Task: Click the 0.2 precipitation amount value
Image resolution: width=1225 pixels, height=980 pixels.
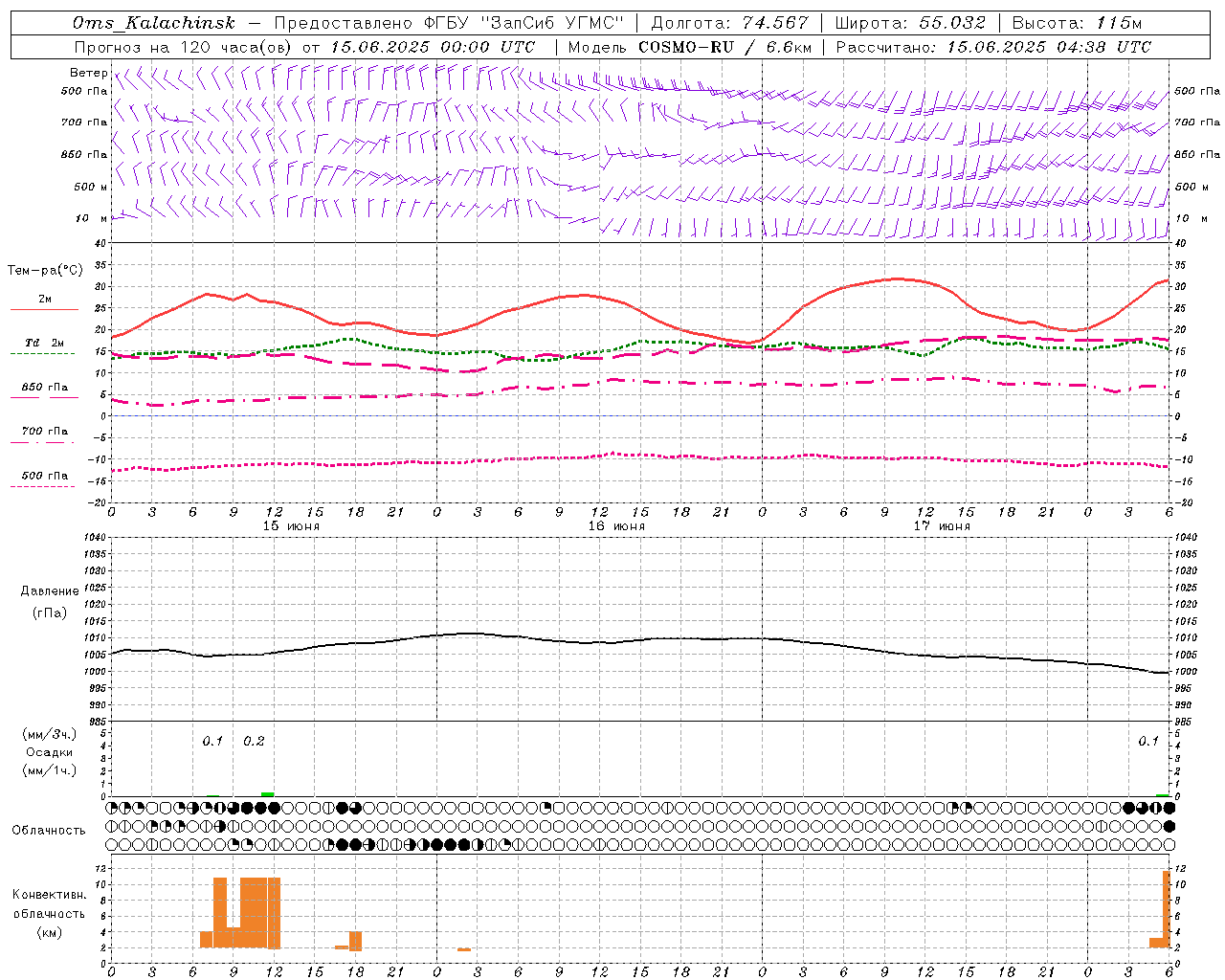Action: point(254,742)
